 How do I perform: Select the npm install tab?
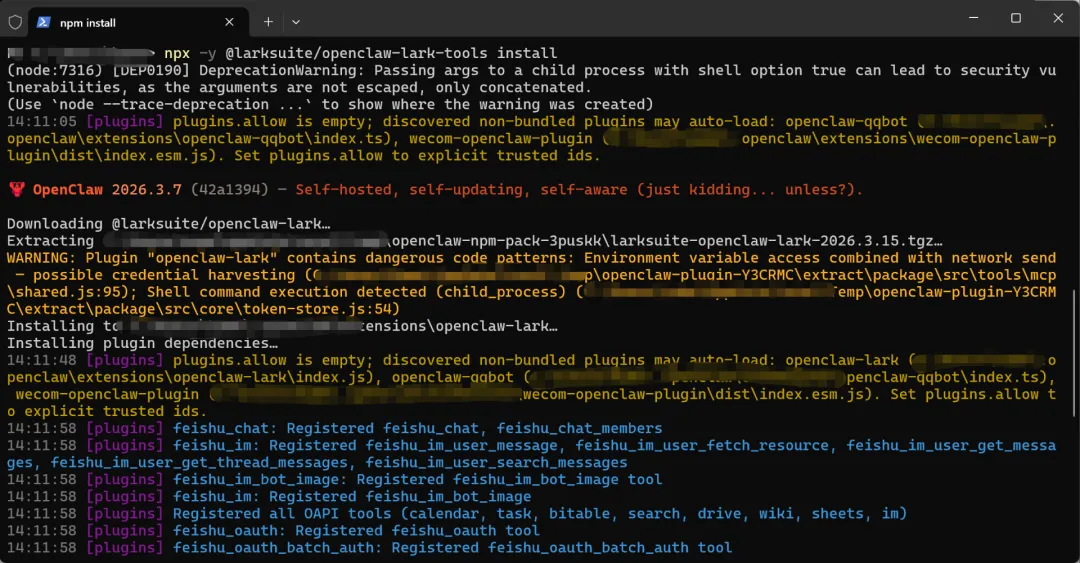pyautogui.click(x=136, y=22)
